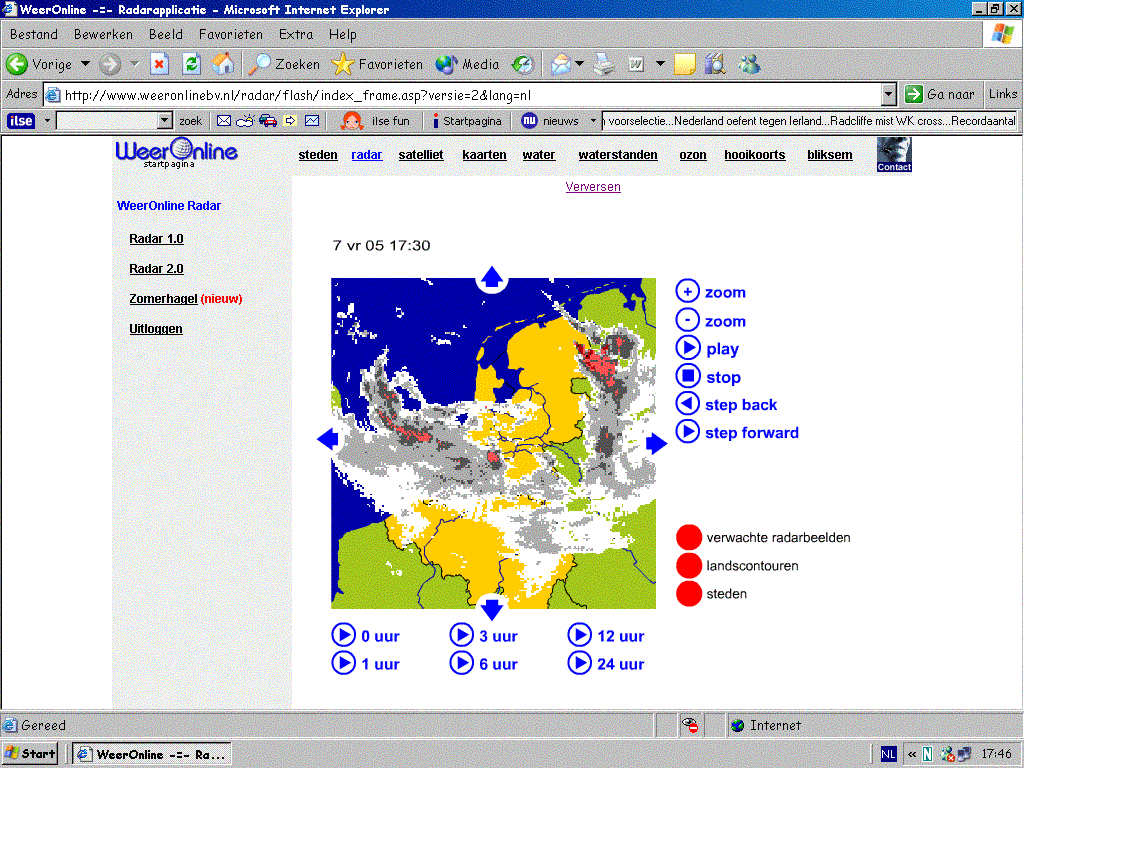Open the address bar dropdown
Image resolution: width=1144 pixels, height=856 pixels.
click(x=888, y=94)
